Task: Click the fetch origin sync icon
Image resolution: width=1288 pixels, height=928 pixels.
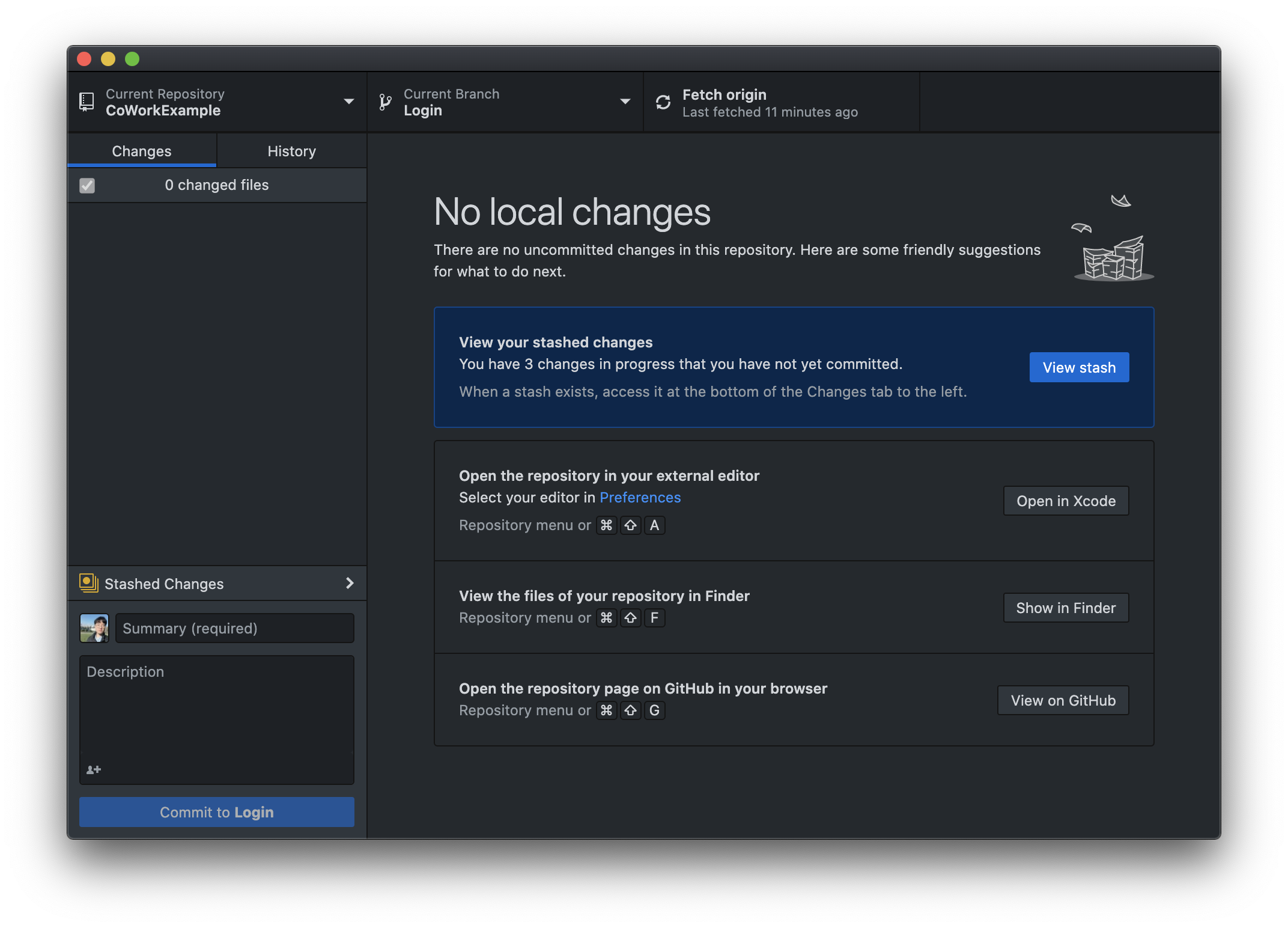Action: 663,102
